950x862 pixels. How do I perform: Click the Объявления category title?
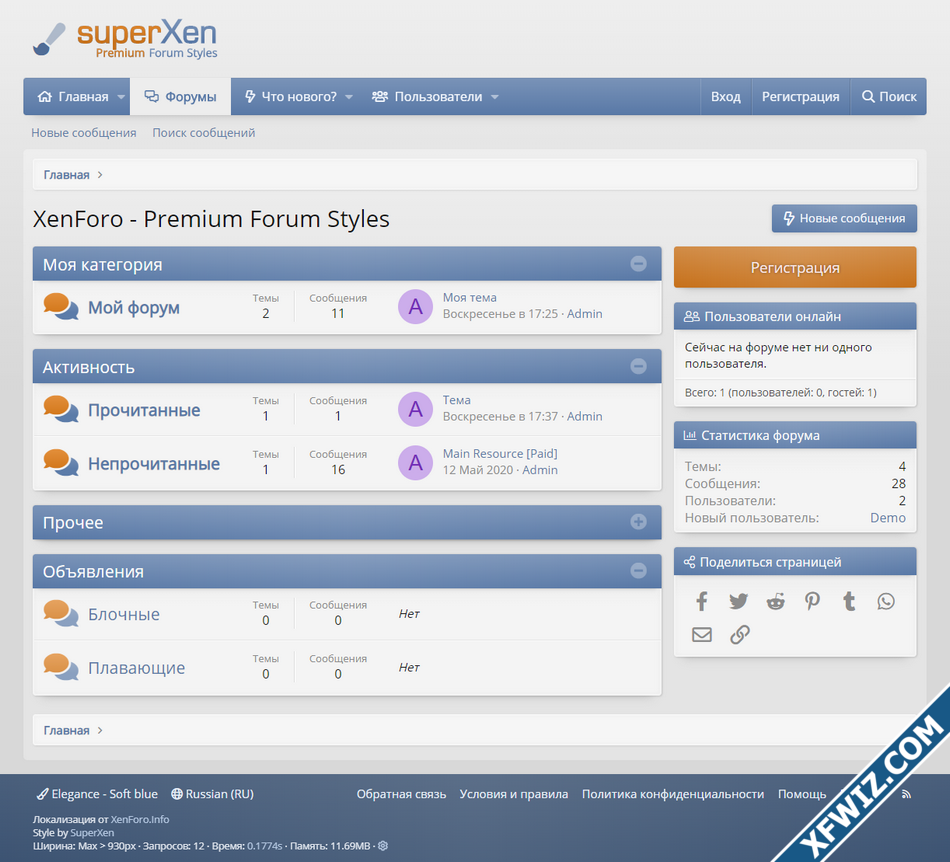click(93, 571)
